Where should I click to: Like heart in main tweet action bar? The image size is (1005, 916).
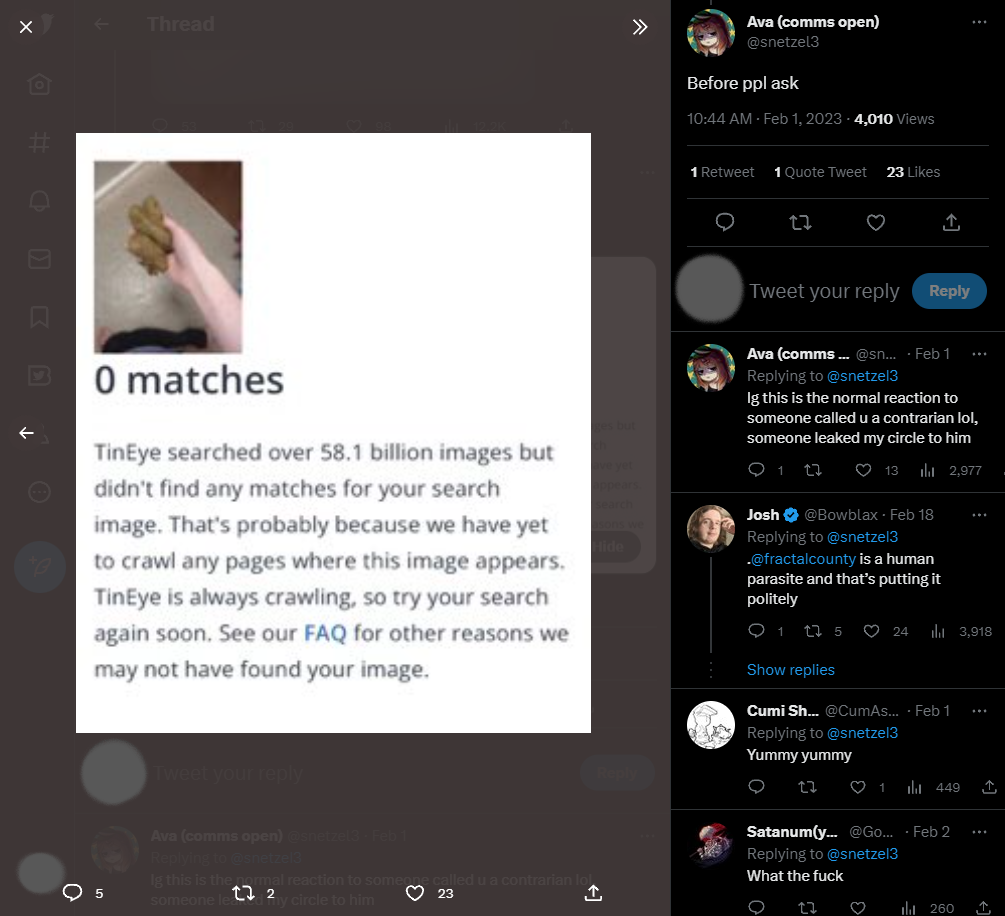pos(876,222)
